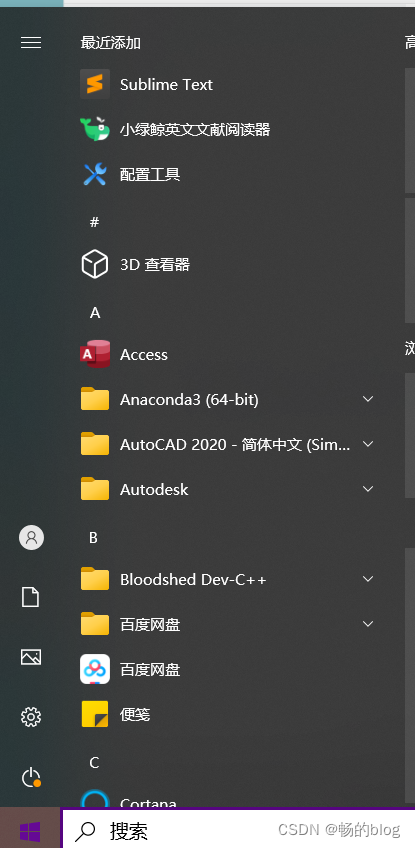The width and height of the screenshot is (415, 848).
Task: Expand the Bloodshed Dev-C++ folder chevron
Action: pos(368,579)
